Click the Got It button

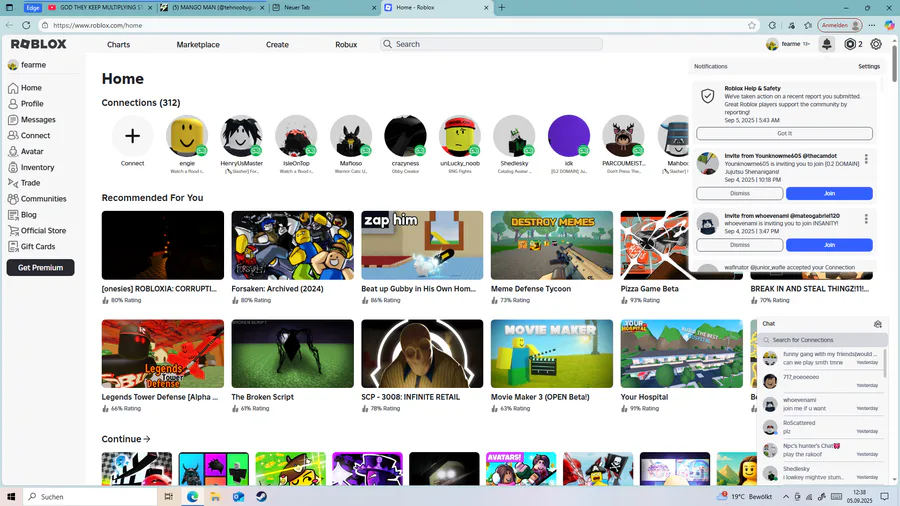(x=785, y=134)
